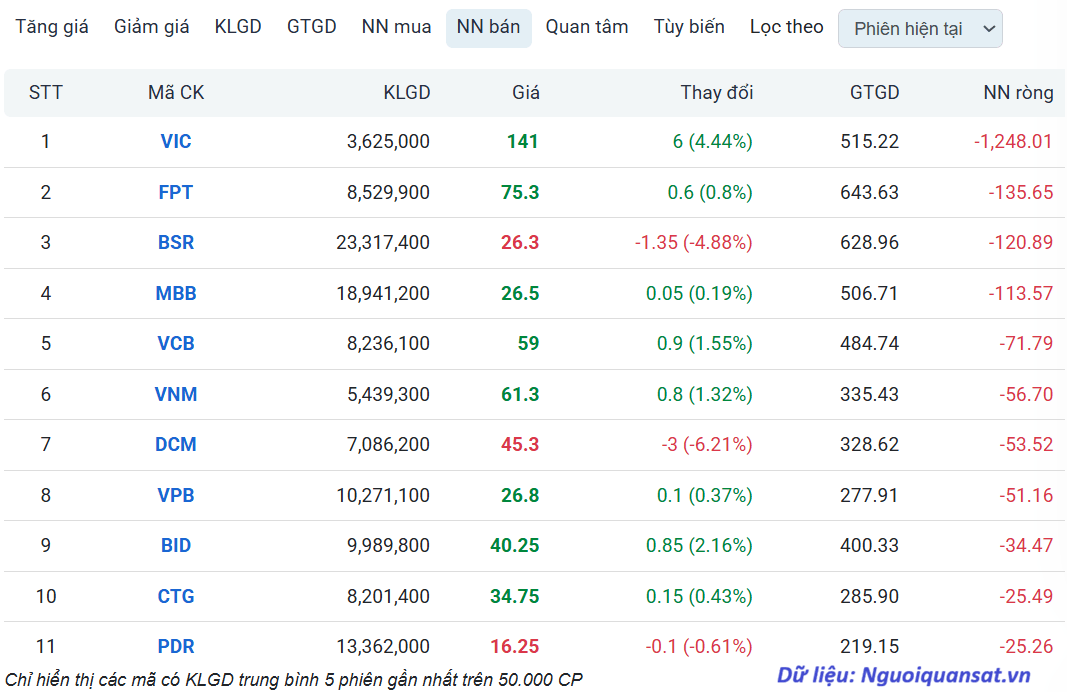Select the price cell 26.5

pyautogui.click(x=520, y=293)
